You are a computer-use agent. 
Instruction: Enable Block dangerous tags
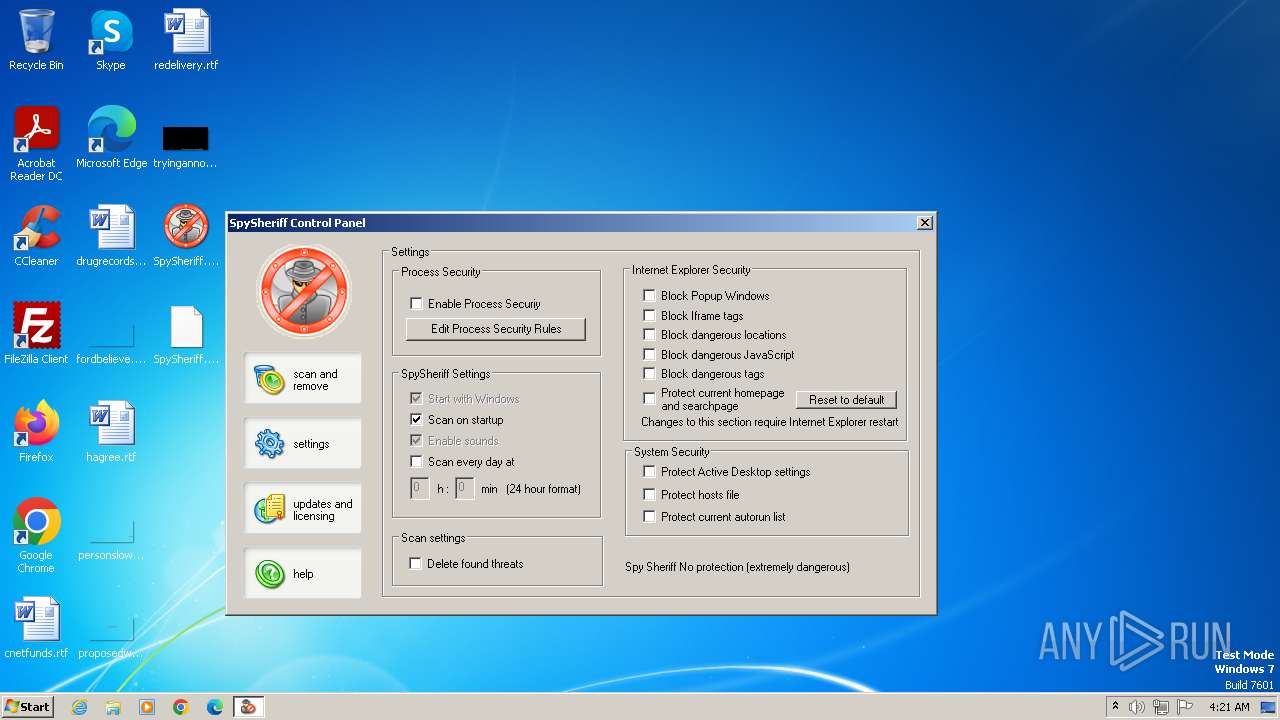(650, 374)
